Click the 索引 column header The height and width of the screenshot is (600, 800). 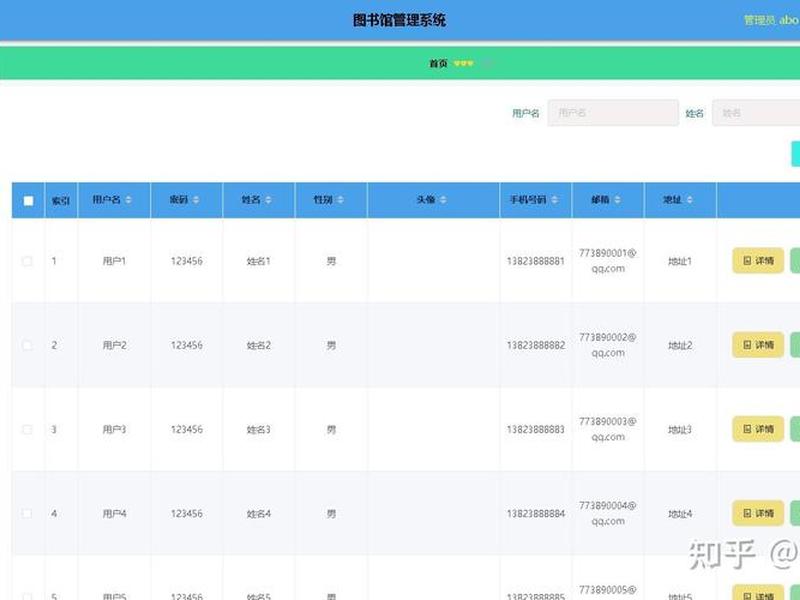click(60, 201)
